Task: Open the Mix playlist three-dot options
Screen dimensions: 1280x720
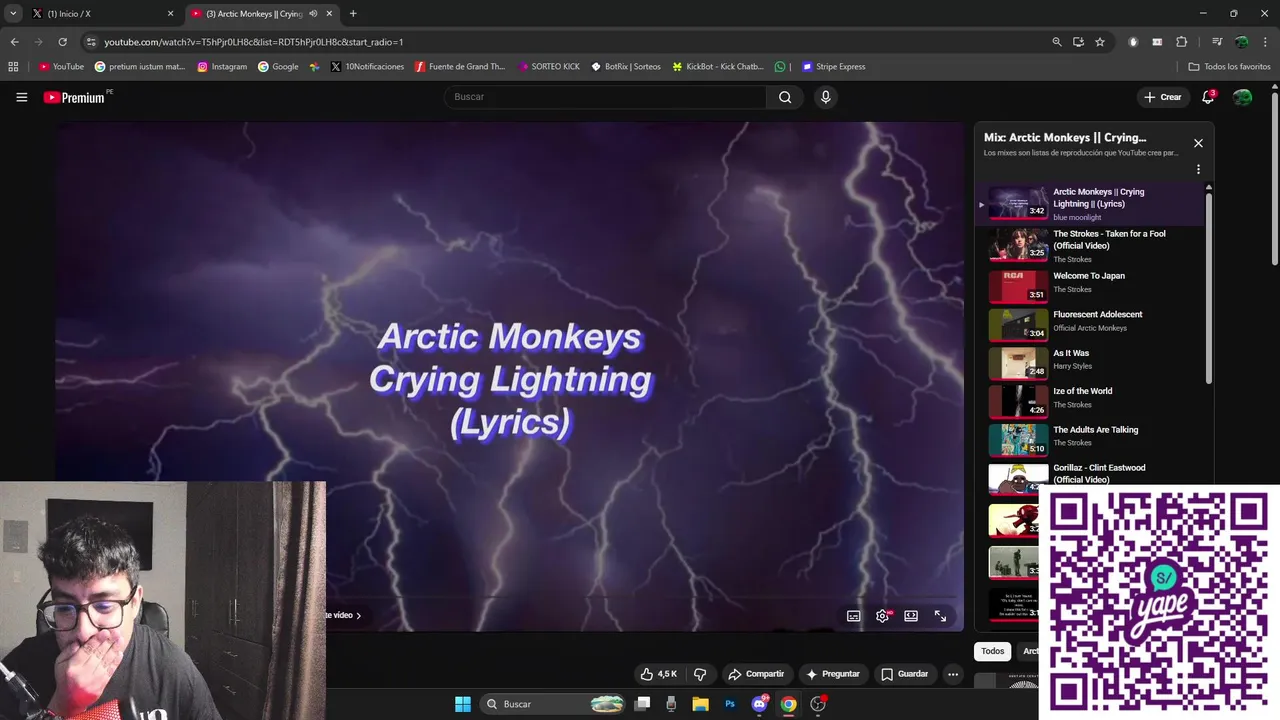Action: 1198,170
